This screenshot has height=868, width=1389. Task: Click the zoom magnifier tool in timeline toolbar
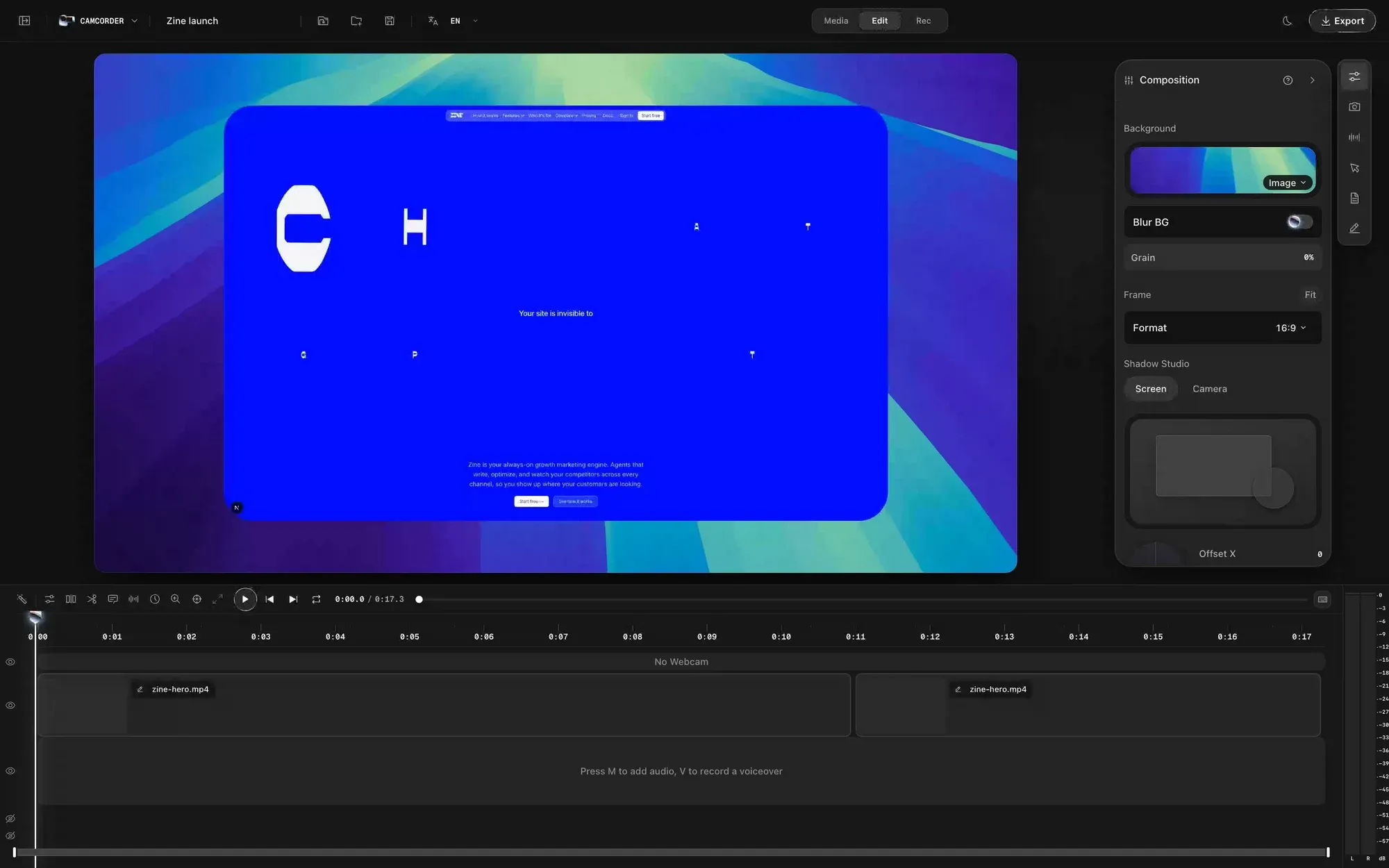click(x=176, y=599)
